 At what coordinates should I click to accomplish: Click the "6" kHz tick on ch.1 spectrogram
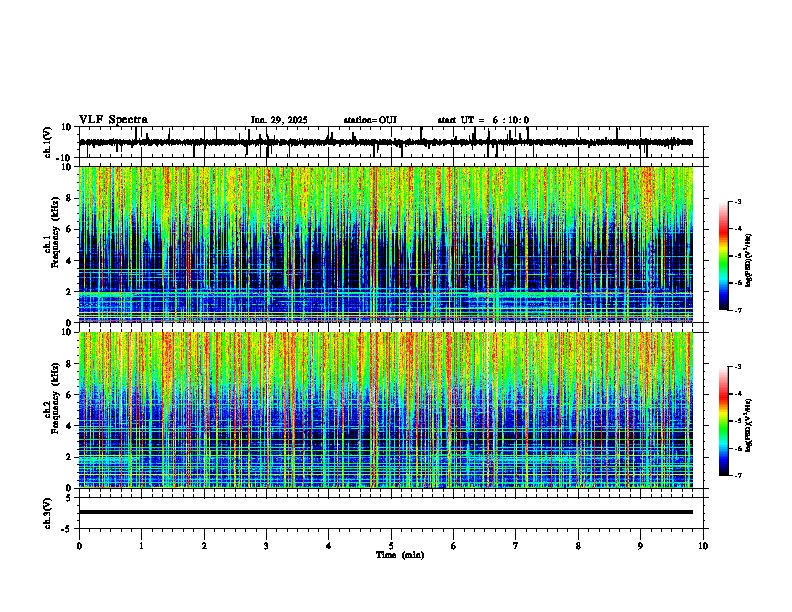tap(69, 229)
